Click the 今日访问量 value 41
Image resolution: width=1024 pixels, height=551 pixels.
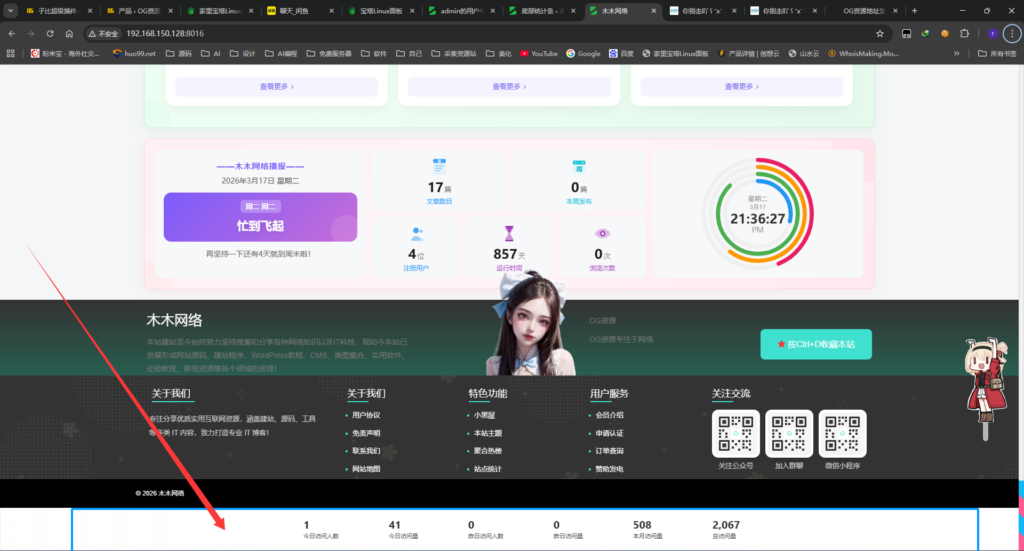(x=394, y=525)
